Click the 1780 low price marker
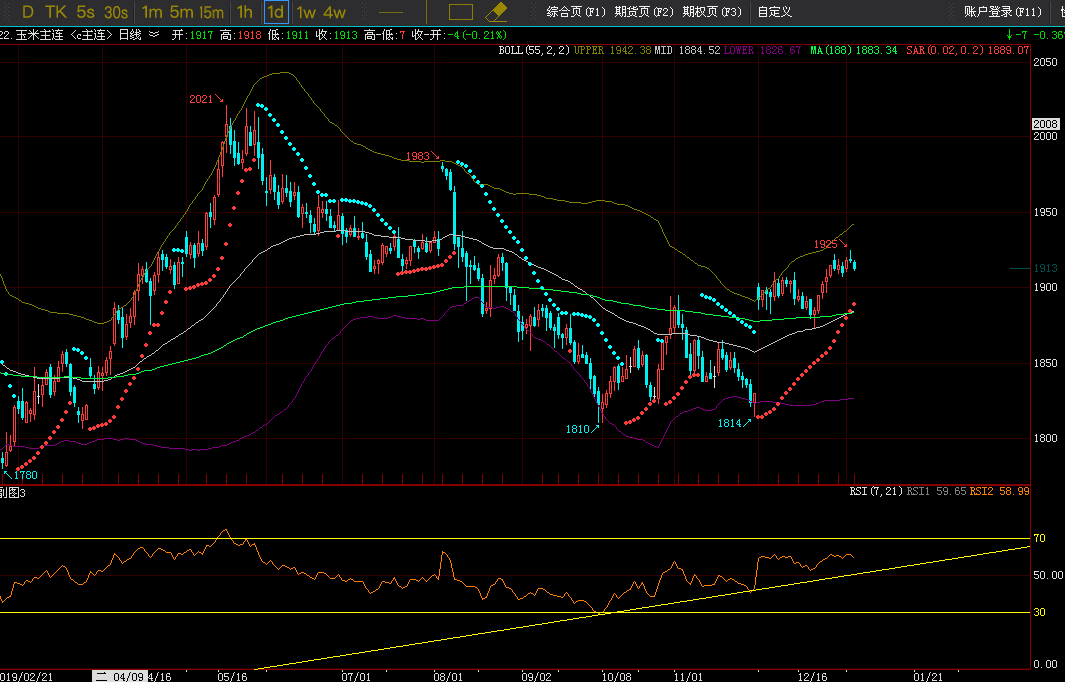The image size is (1065, 682). point(26,475)
